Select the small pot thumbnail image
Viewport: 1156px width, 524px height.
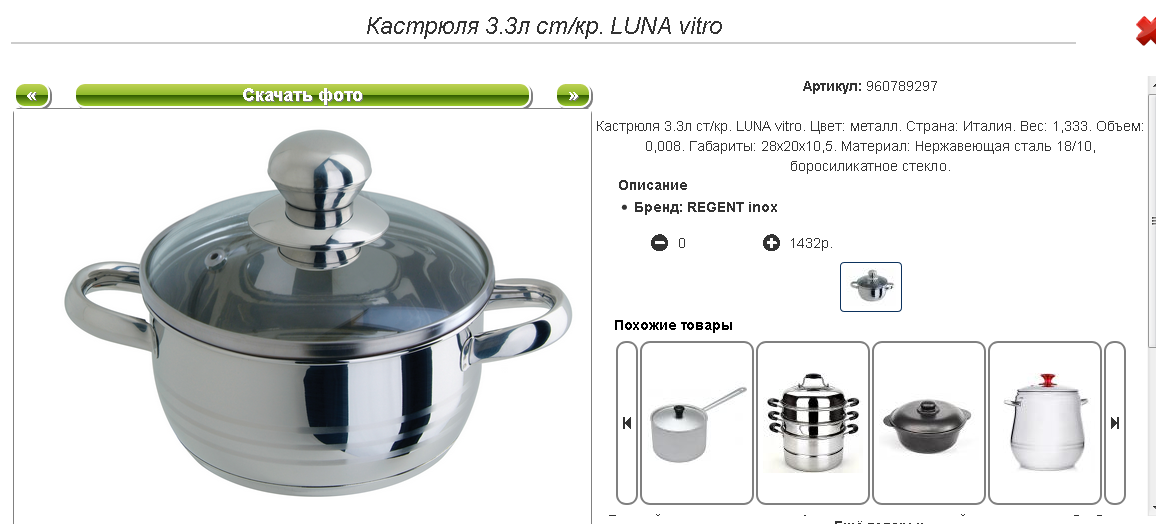point(871,287)
